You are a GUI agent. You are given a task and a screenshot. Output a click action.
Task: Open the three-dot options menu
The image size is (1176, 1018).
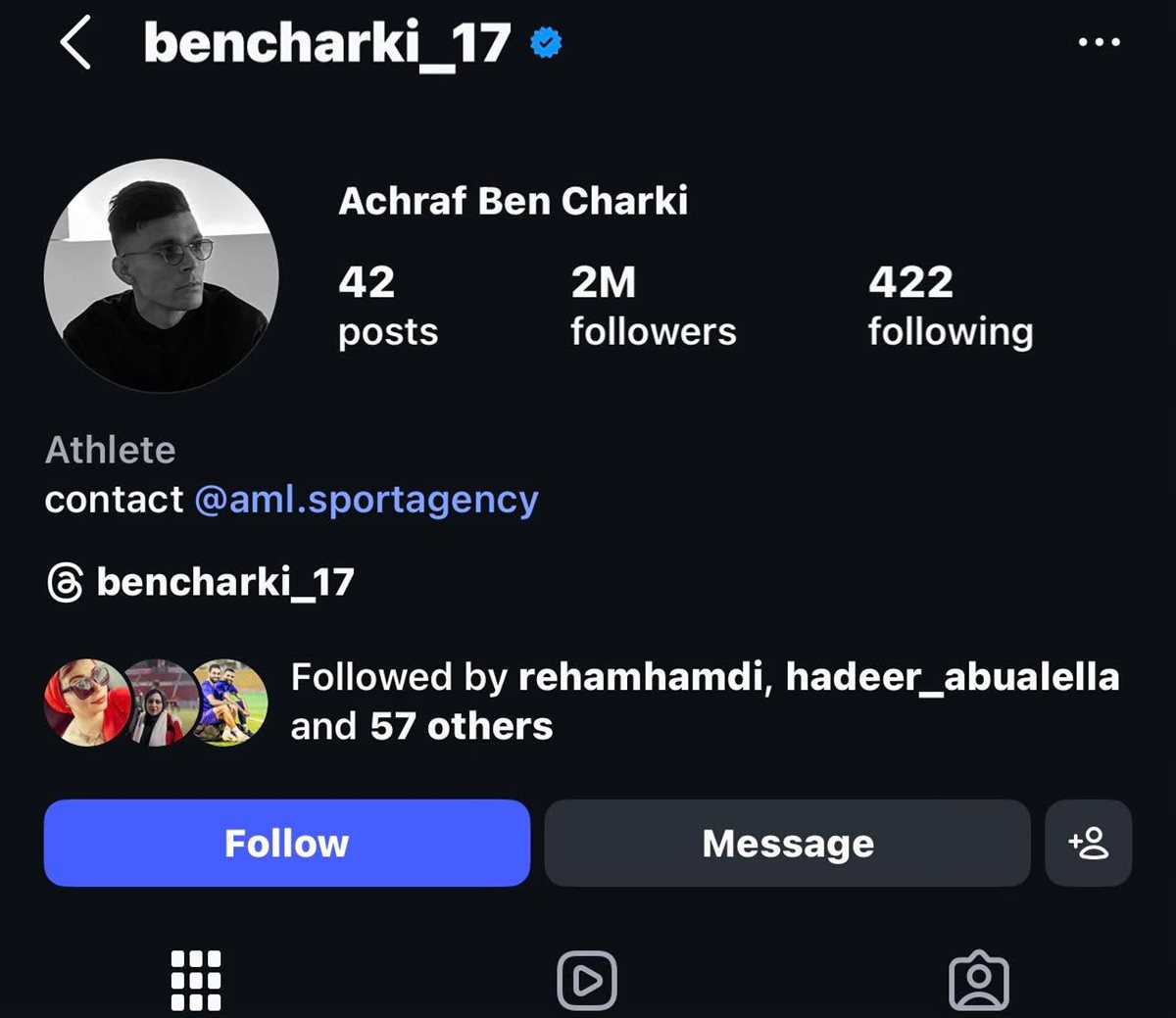click(x=1099, y=42)
